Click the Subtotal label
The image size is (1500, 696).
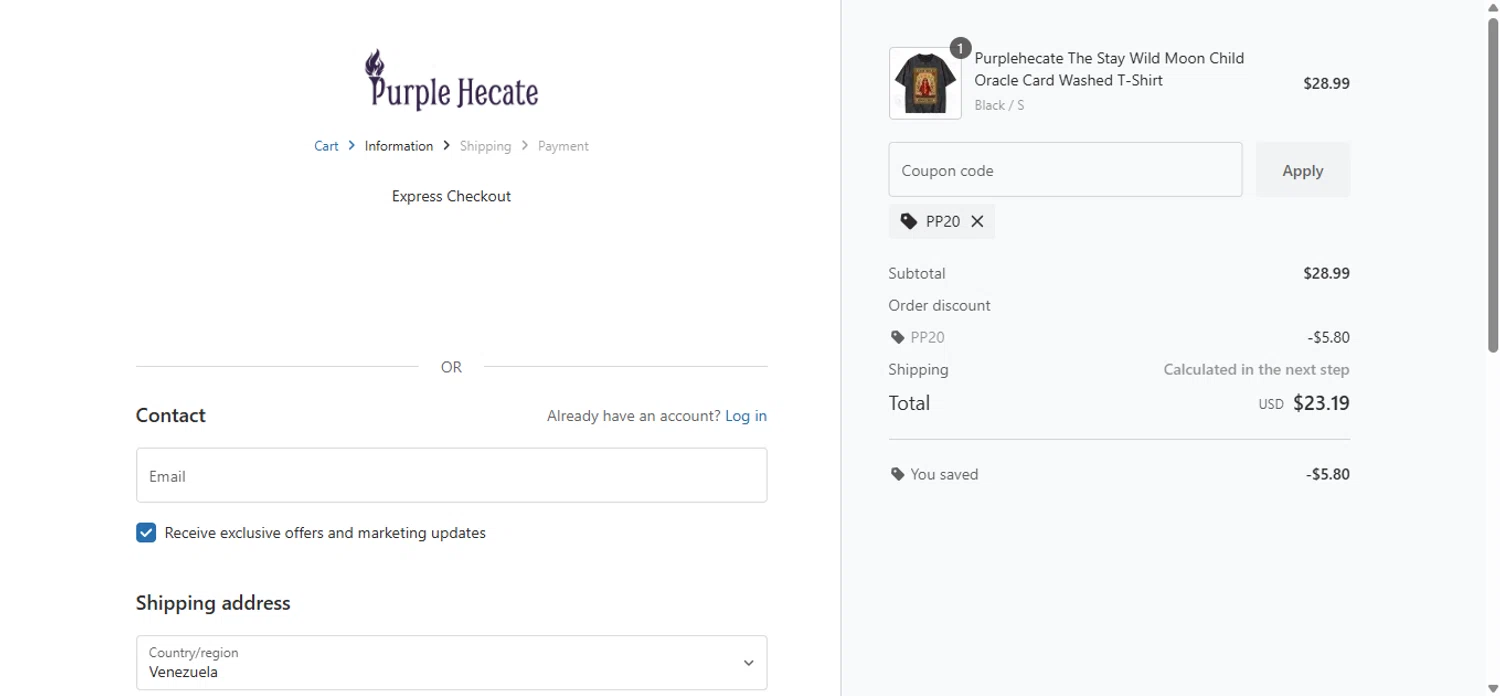[917, 274]
